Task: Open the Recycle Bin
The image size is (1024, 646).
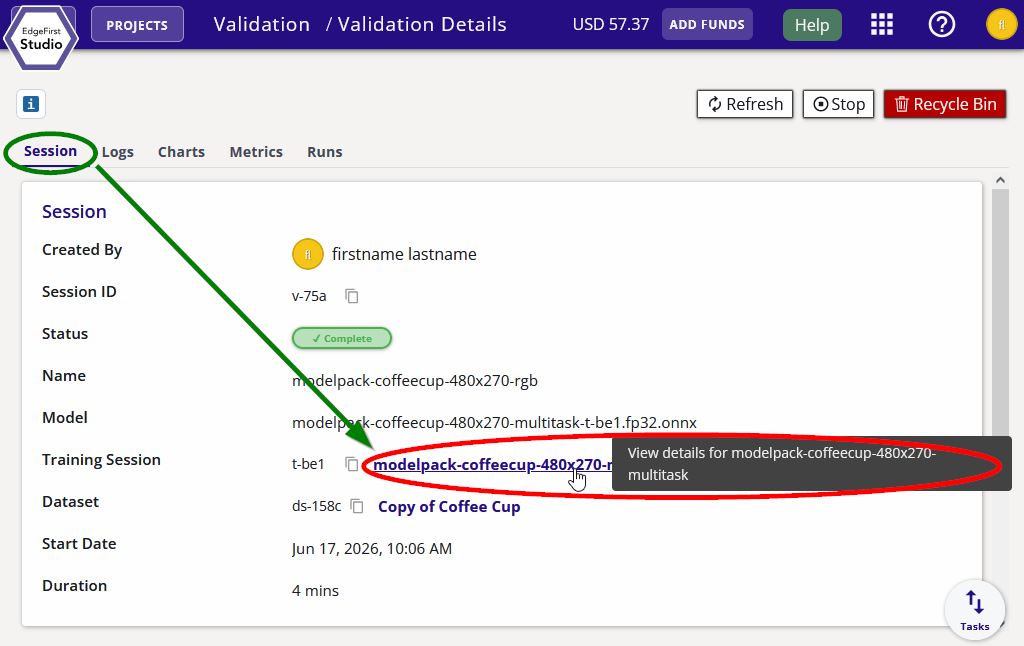Action: pos(945,104)
